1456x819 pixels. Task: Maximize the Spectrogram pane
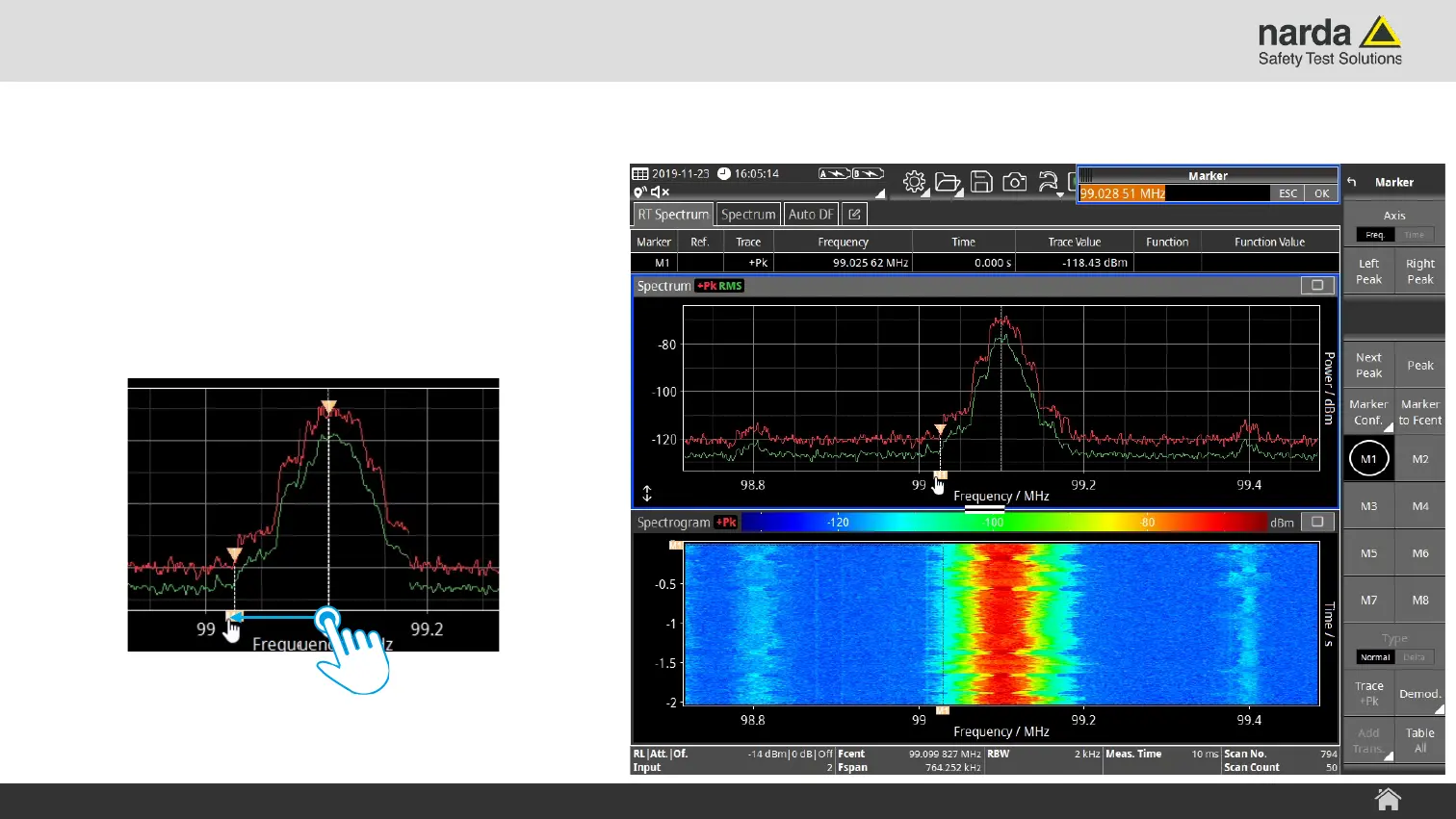tap(1316, 522)
